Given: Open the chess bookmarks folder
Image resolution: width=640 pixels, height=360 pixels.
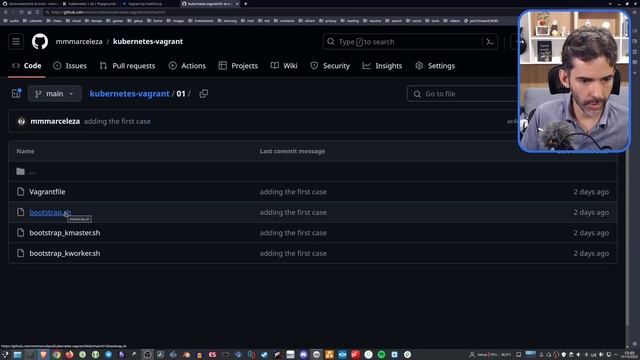Looking at the screenshot, I should click(54, 20).
